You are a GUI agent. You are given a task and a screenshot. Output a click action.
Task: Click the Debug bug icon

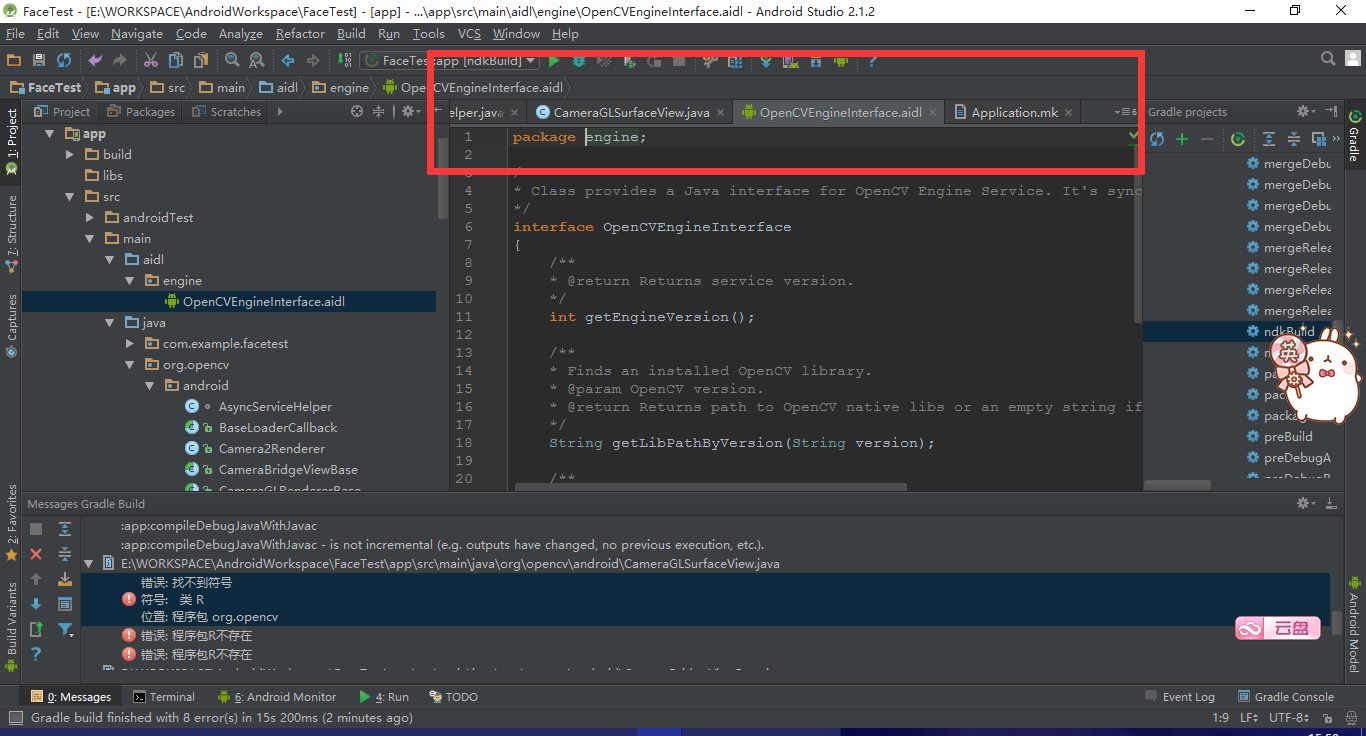tap(578, 61)
